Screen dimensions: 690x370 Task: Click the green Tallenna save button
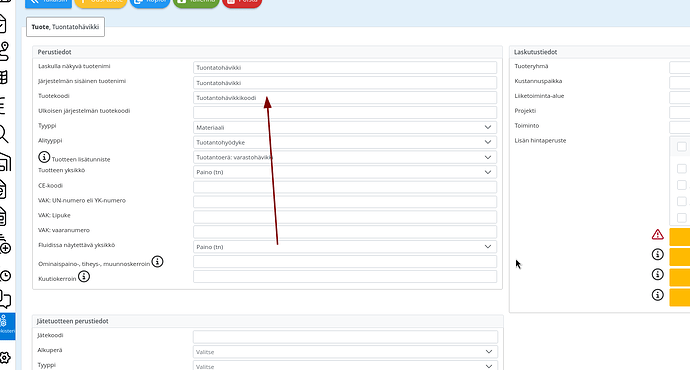click(196, 2)
